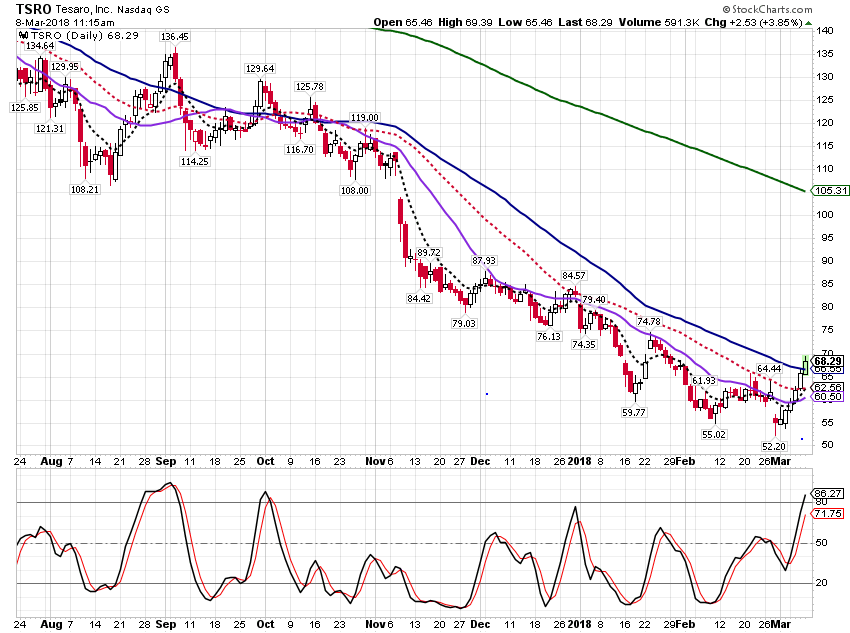Screen dimensions: 850x633
Task: Select the 129.64 October high label
Action: (260, 69)
